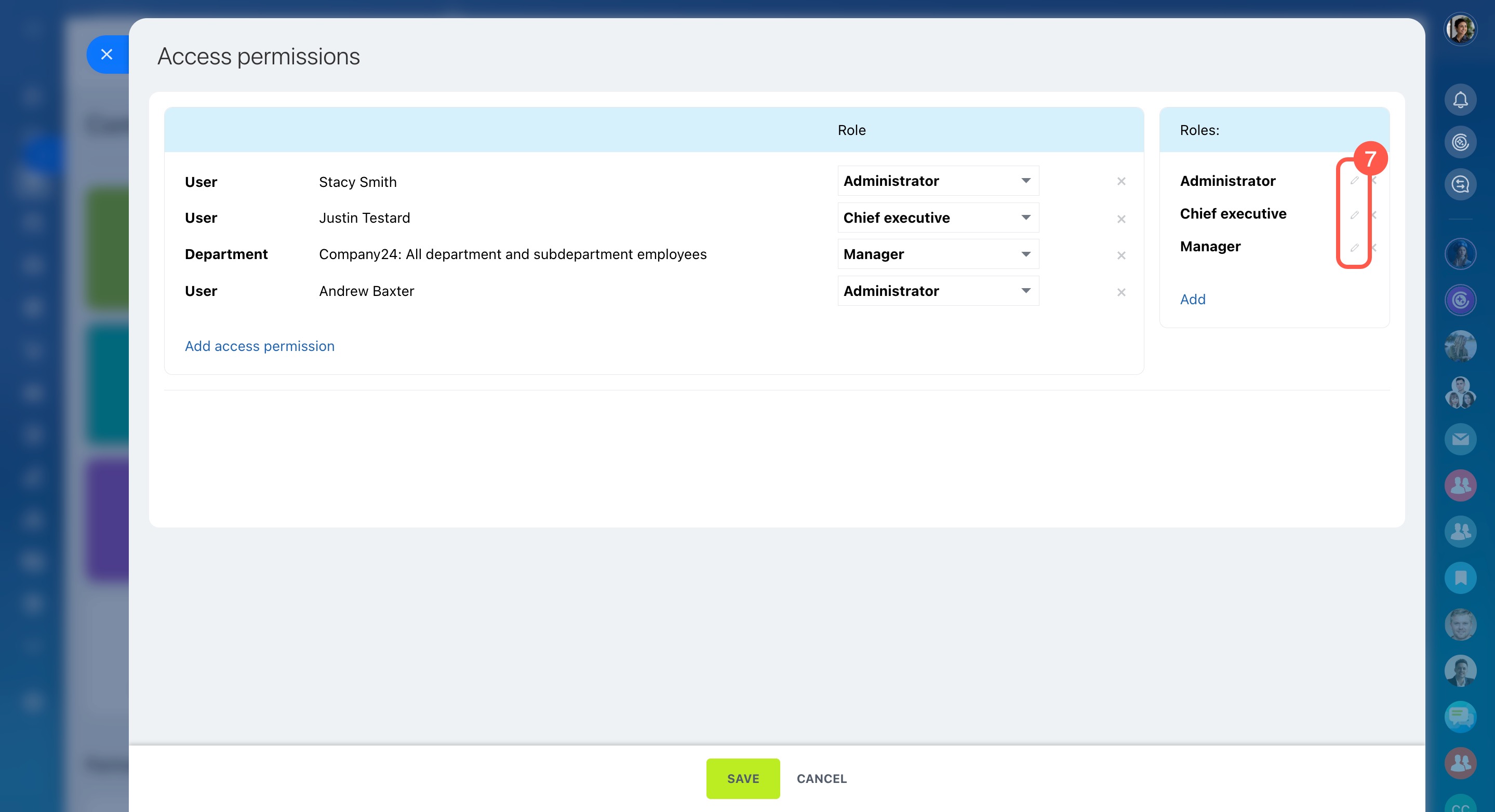Open the mail icon in the right sidebar
Screen dimensions: 1495x812
[1460, 439]
